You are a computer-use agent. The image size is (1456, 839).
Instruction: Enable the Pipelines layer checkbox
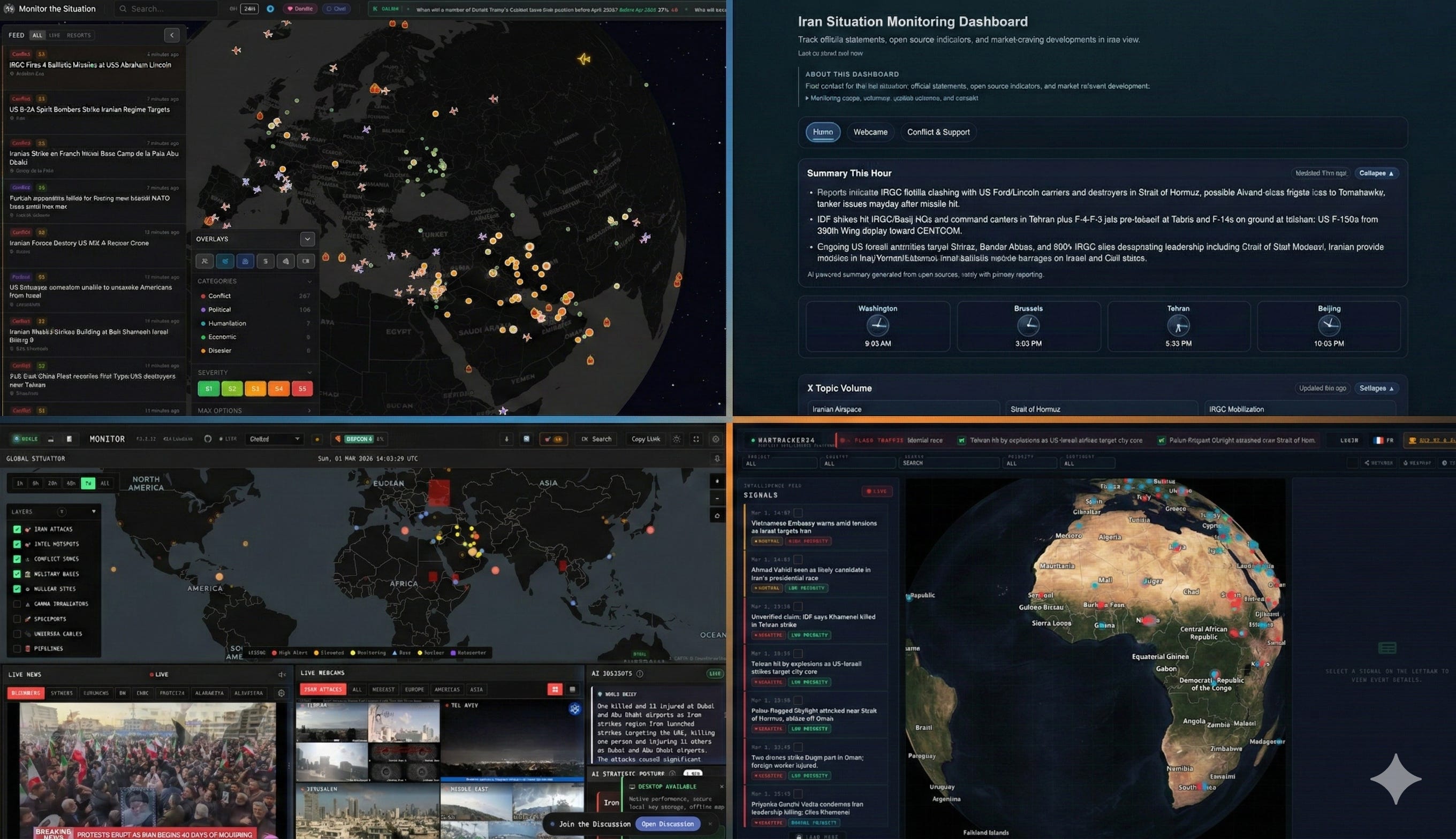[x=17, y=649]
